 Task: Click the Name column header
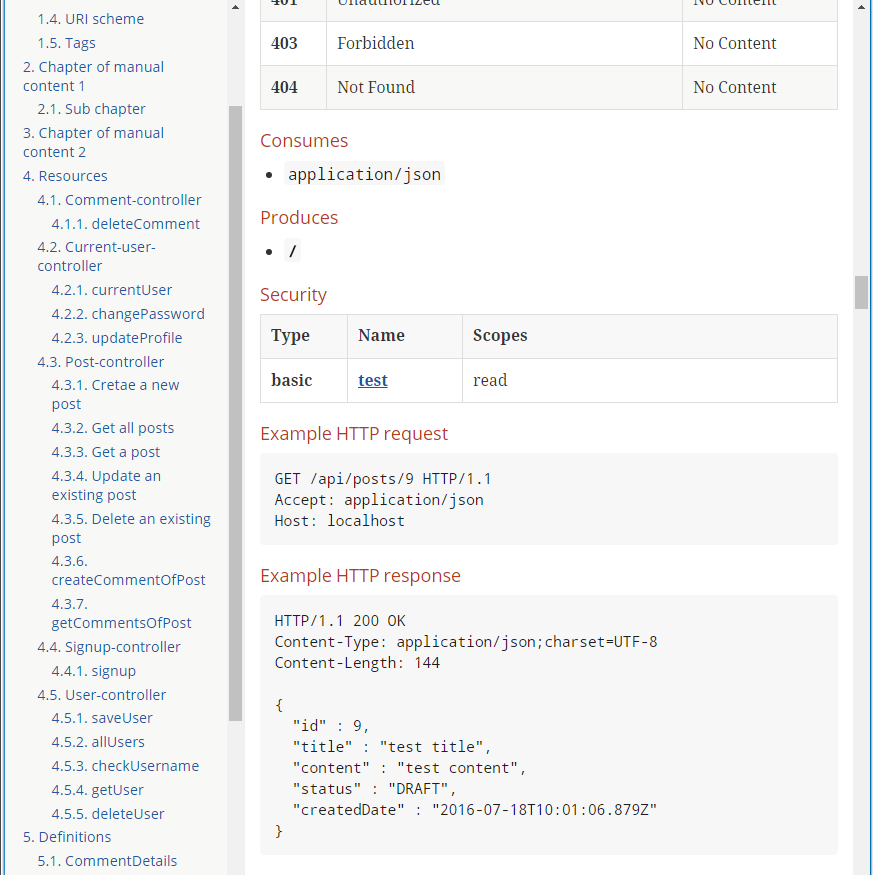point(405,336)
